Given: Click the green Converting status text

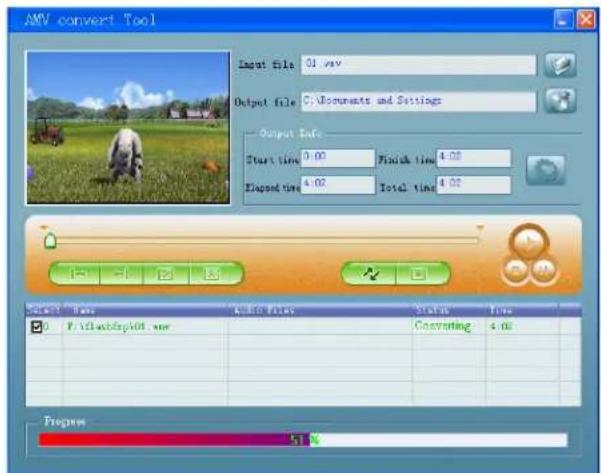Looking at the screenshot, I should [443, 326].
